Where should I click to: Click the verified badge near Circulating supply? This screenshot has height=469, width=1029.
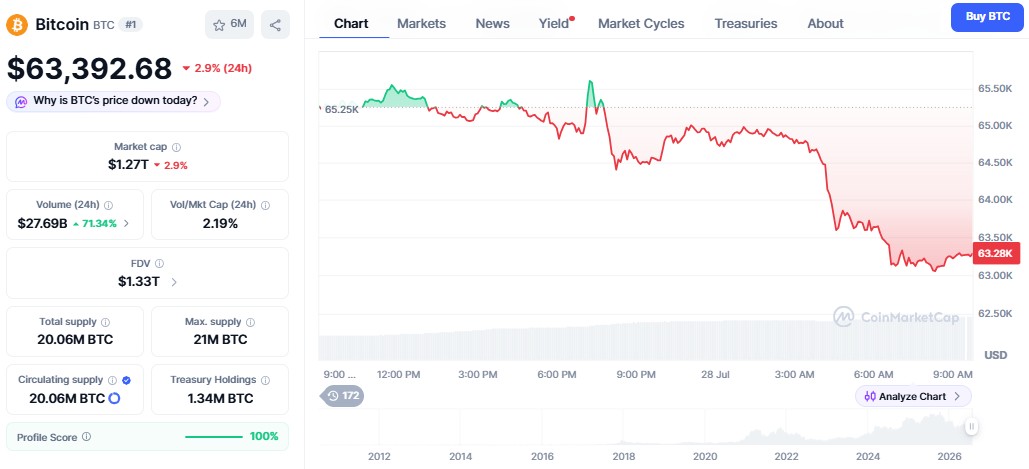click(x=127, y=380)
